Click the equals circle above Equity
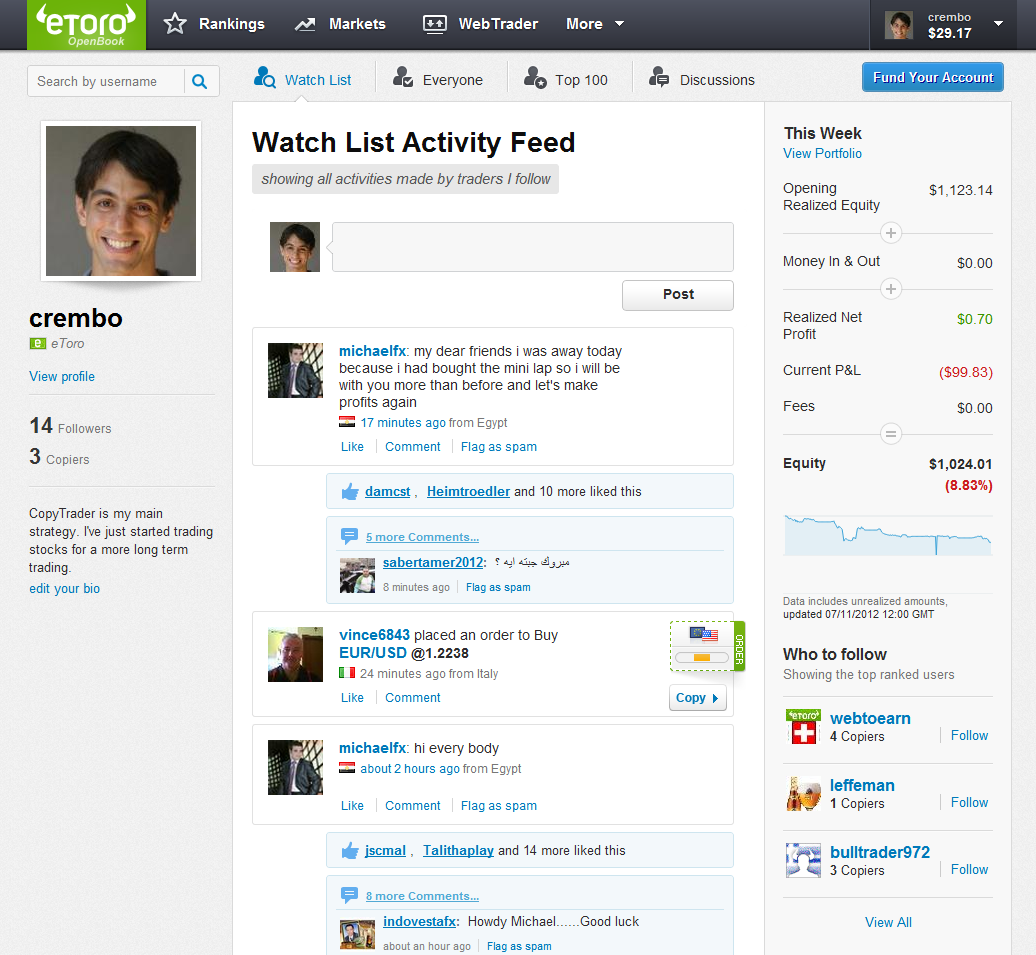 [891, 434]
